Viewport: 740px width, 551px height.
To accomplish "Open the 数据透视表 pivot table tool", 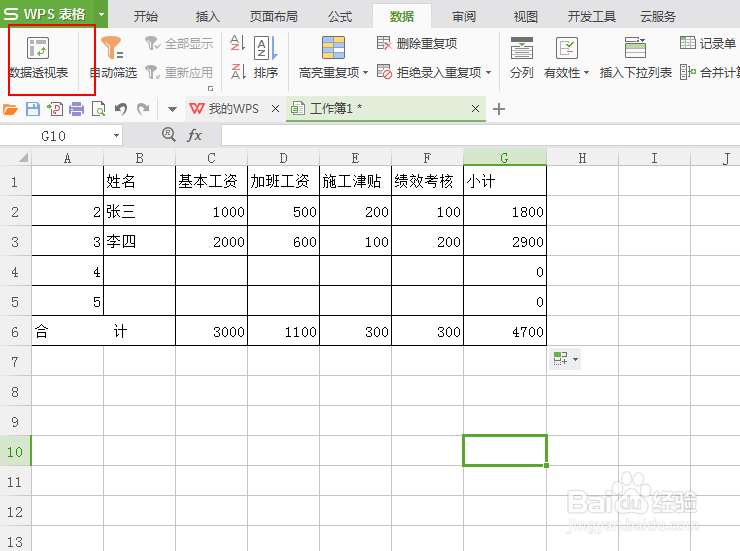I will (38, 58).
